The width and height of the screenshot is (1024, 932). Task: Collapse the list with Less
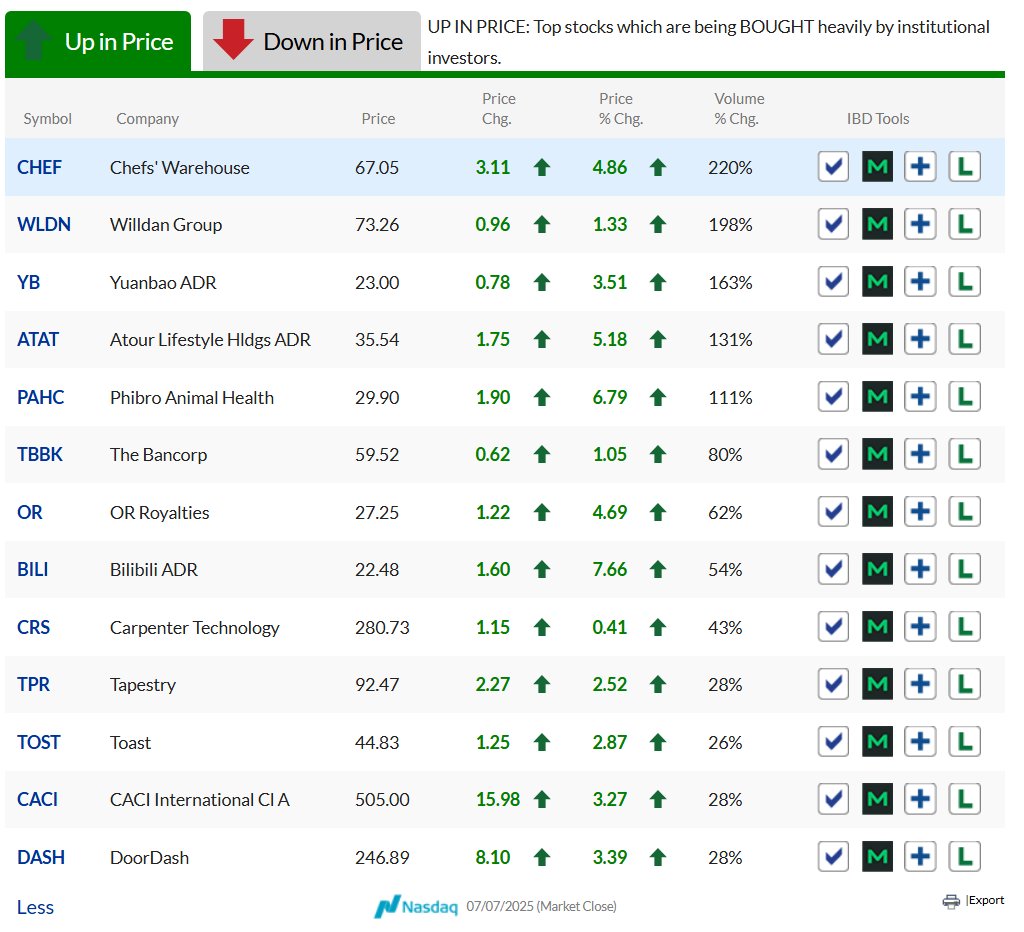pyautogui.click(x=35, y=907)
